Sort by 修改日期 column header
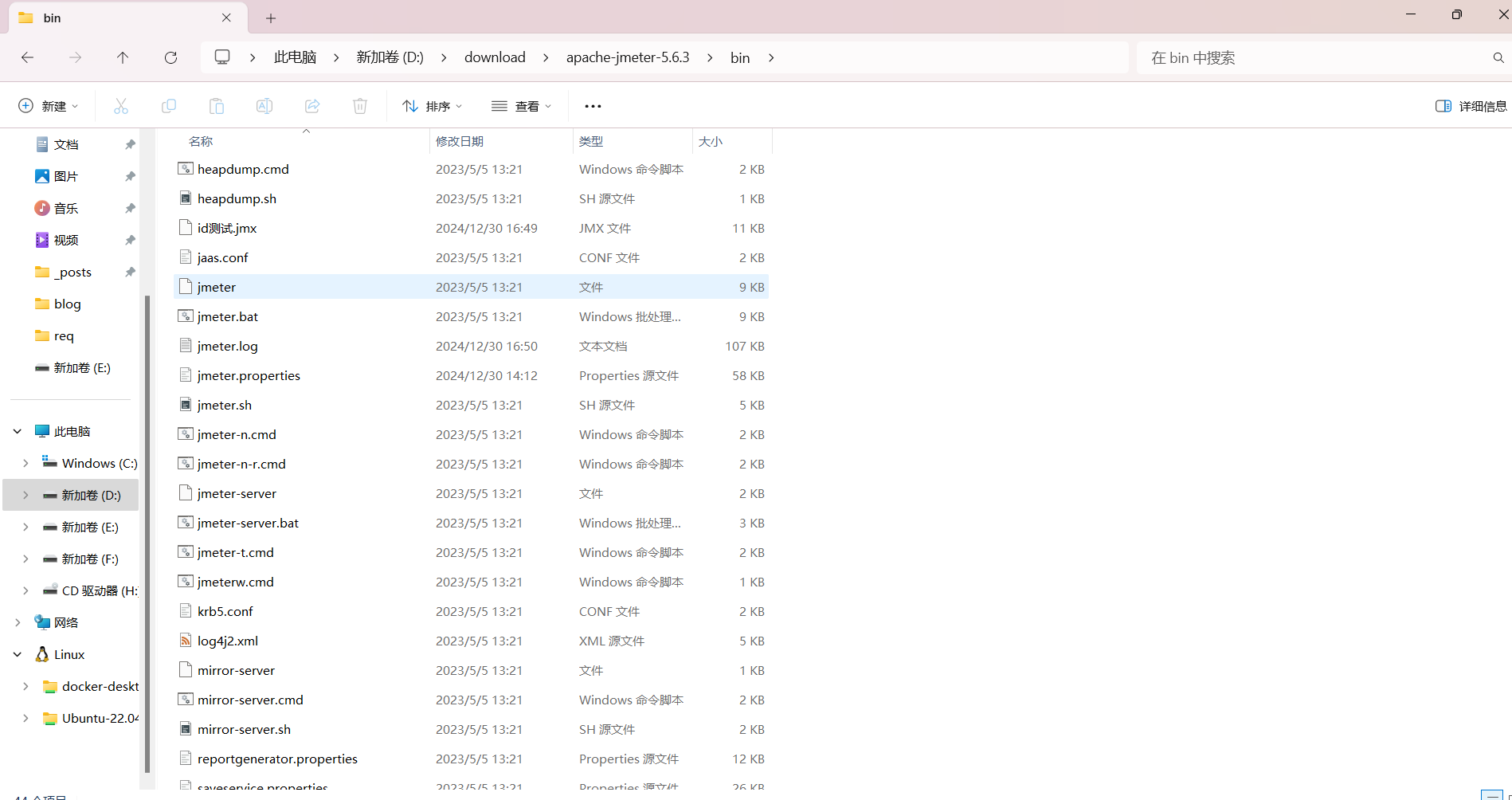This screenshot has width=1512, height=800. (x=460, y=141)
